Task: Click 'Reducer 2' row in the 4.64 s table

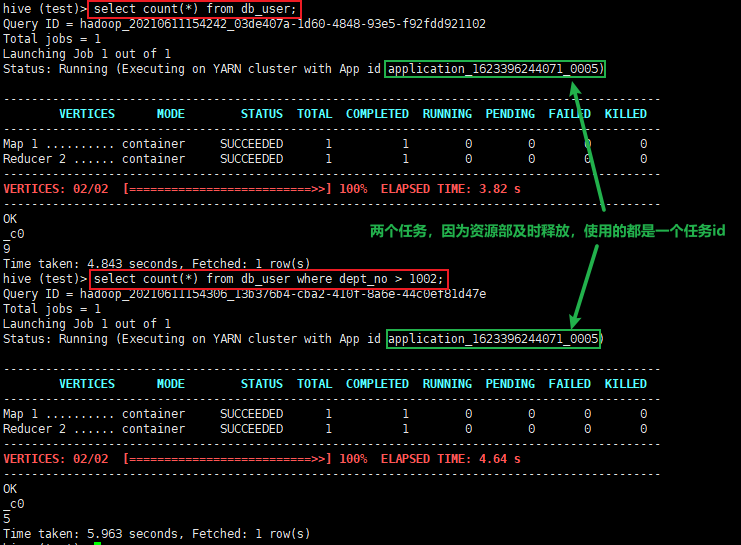Action: click(x=325, y=429)
